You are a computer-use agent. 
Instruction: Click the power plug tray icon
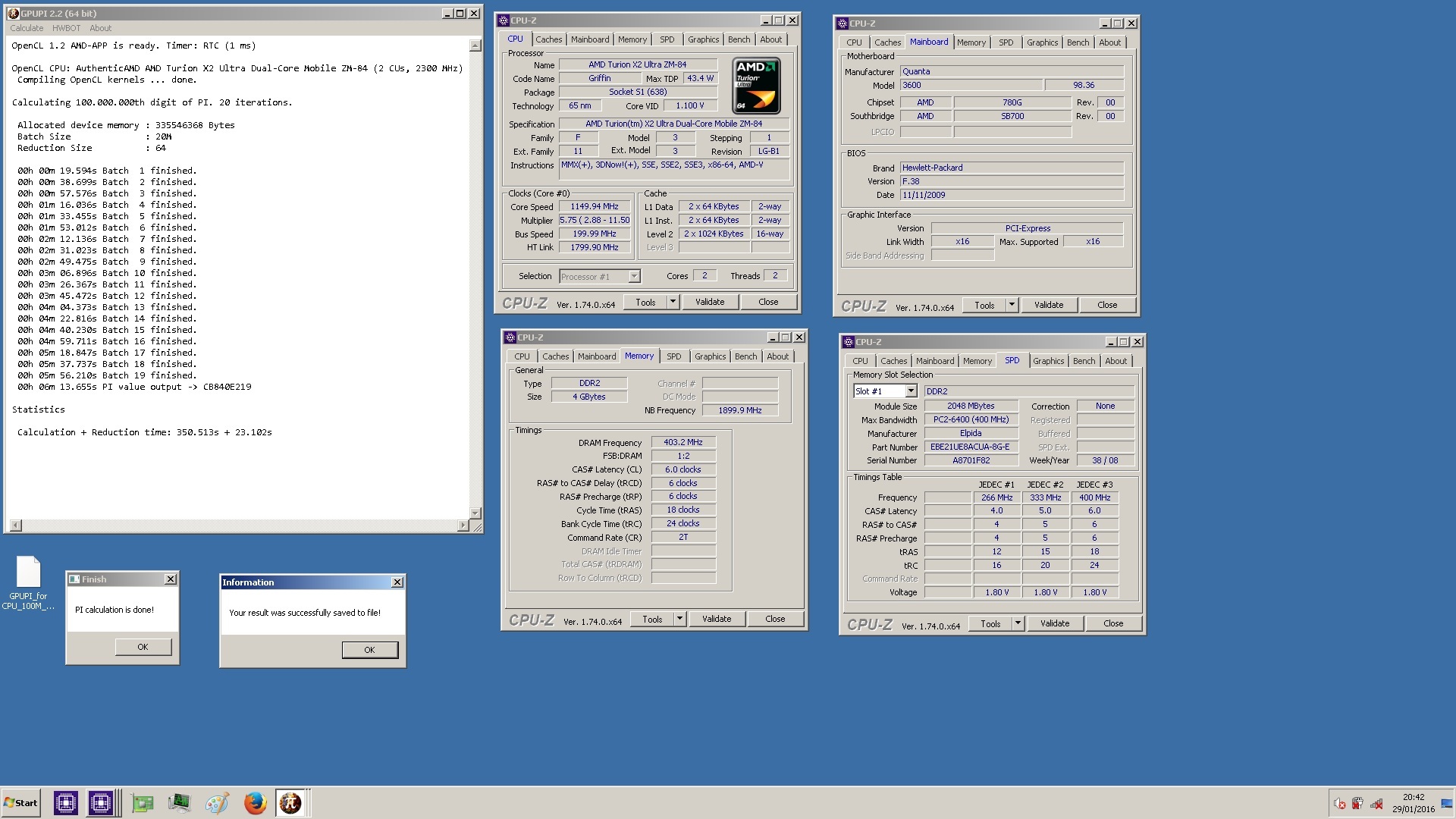(1357, 804)
